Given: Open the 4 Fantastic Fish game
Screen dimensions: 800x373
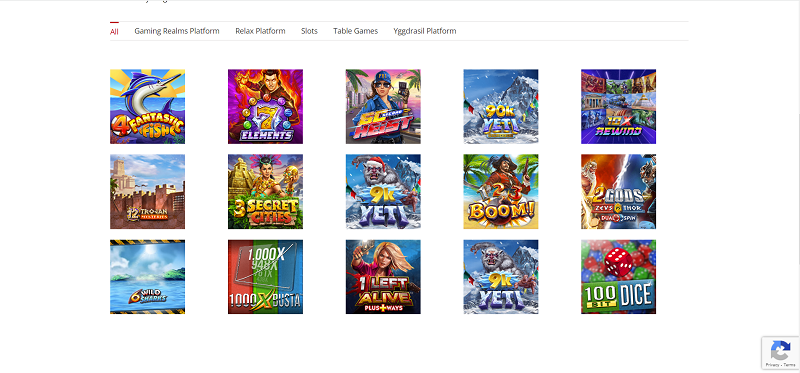Looking at the screenshot, I should click(147, 107).
